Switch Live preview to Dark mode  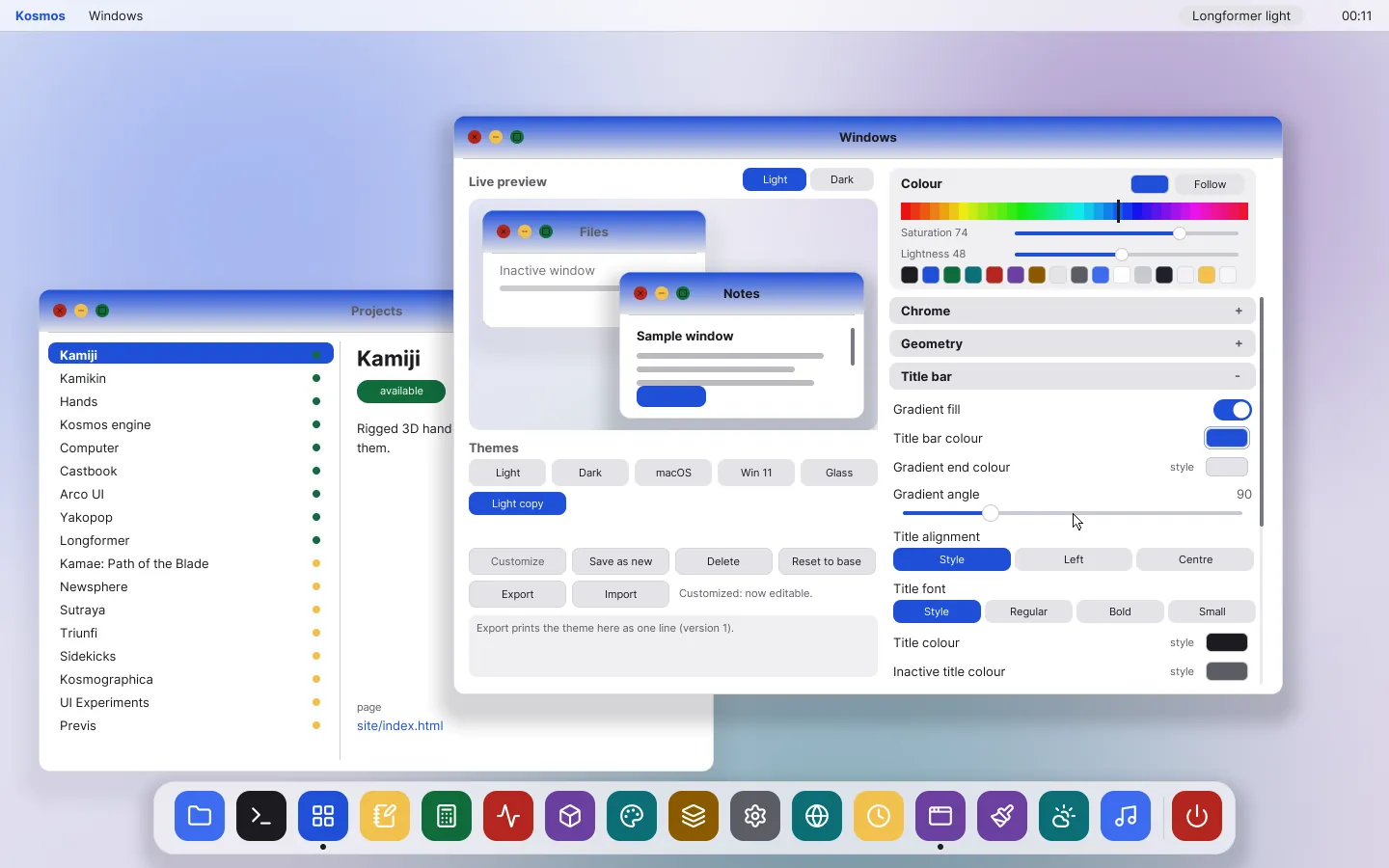[842, 179]
